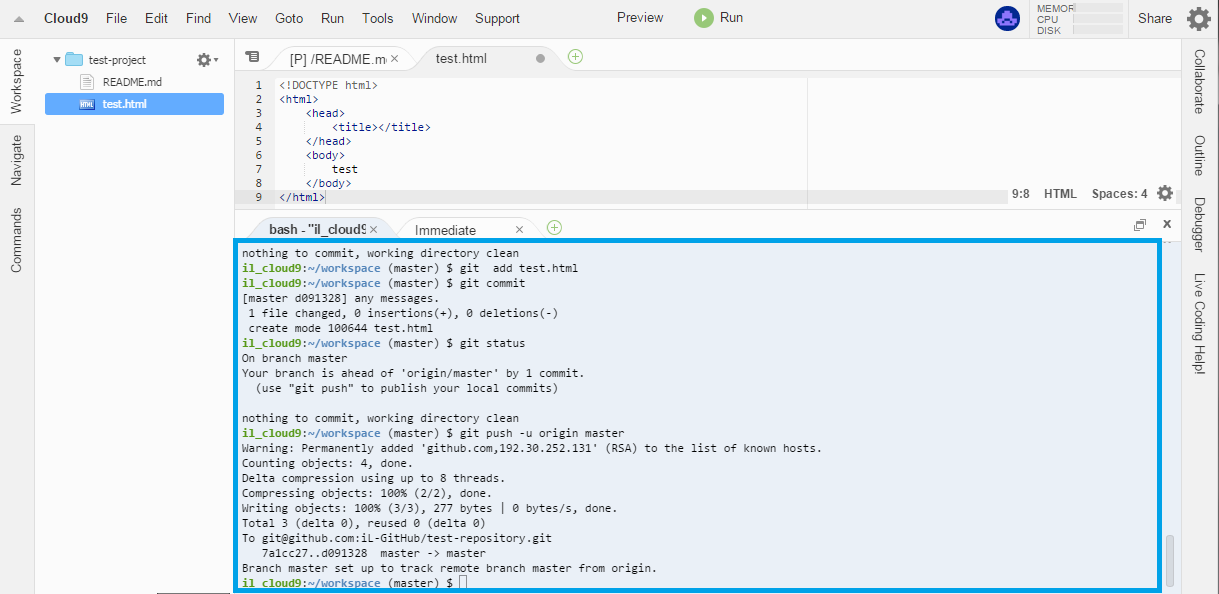Open the Workspace side panel
The image size is (1219, 594).
16,80
